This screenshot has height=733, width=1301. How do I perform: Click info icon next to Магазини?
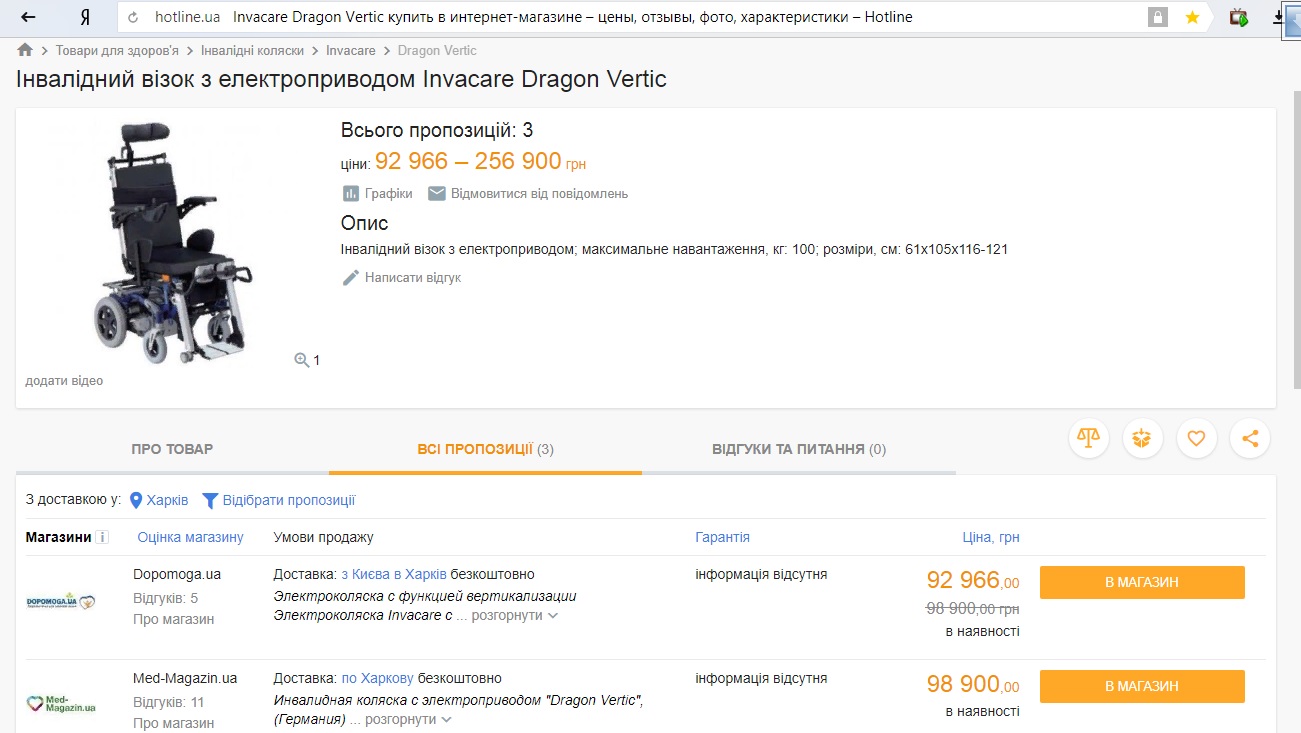point(102,537)
